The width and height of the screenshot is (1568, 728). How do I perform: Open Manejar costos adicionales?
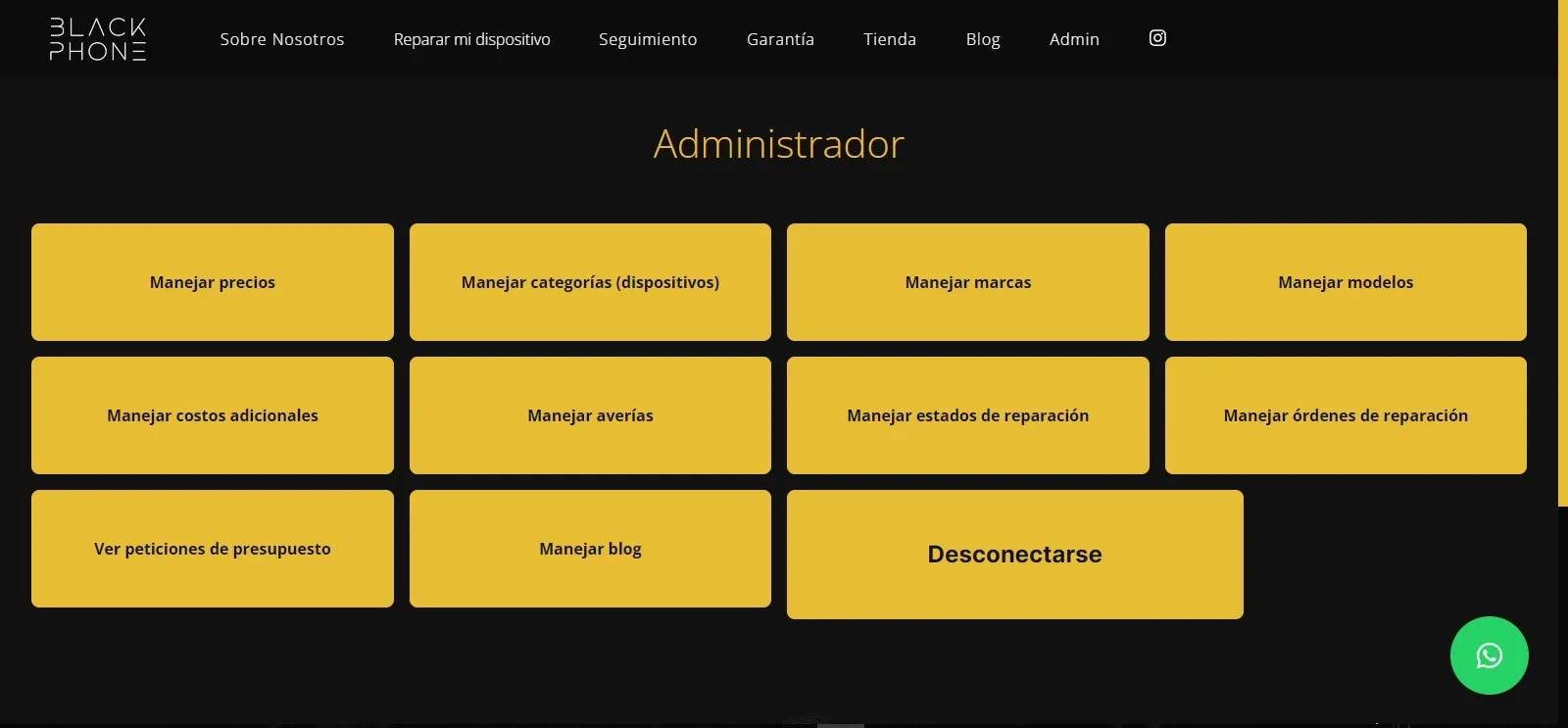click(x=213, y=415)
